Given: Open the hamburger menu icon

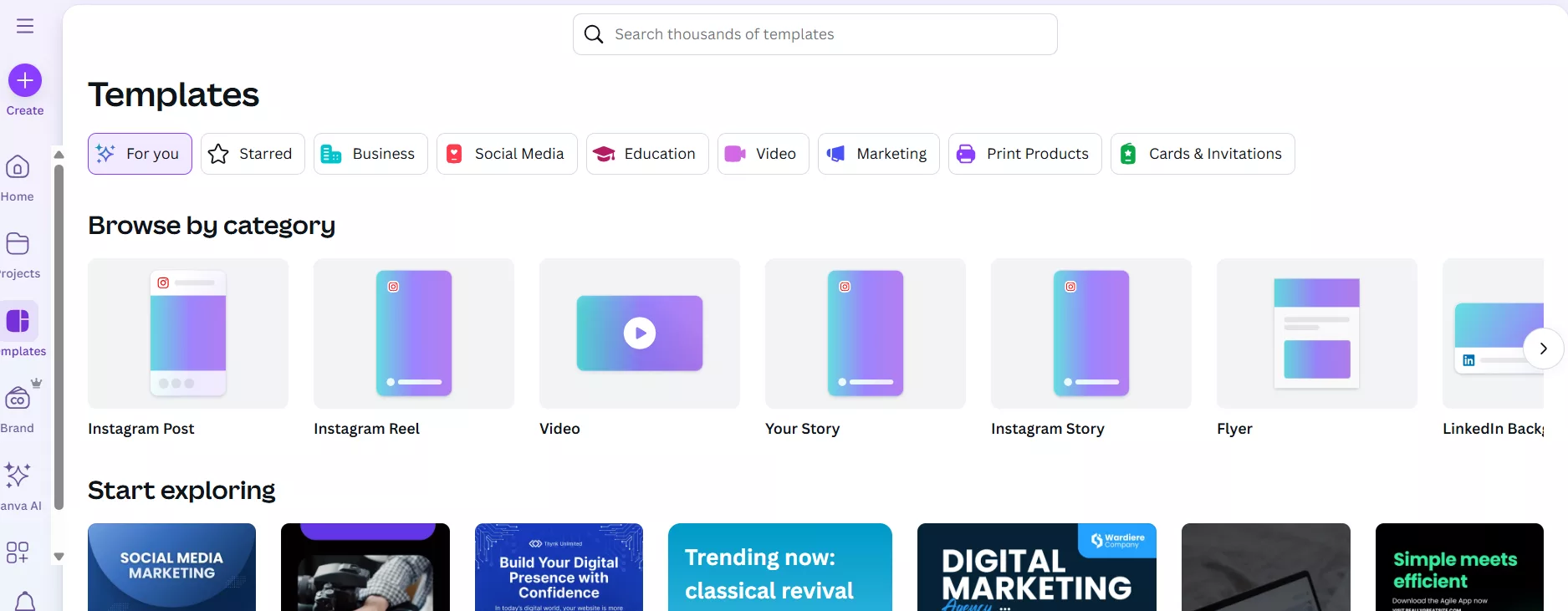Looking at the screenshot, I should pos(25,26).
